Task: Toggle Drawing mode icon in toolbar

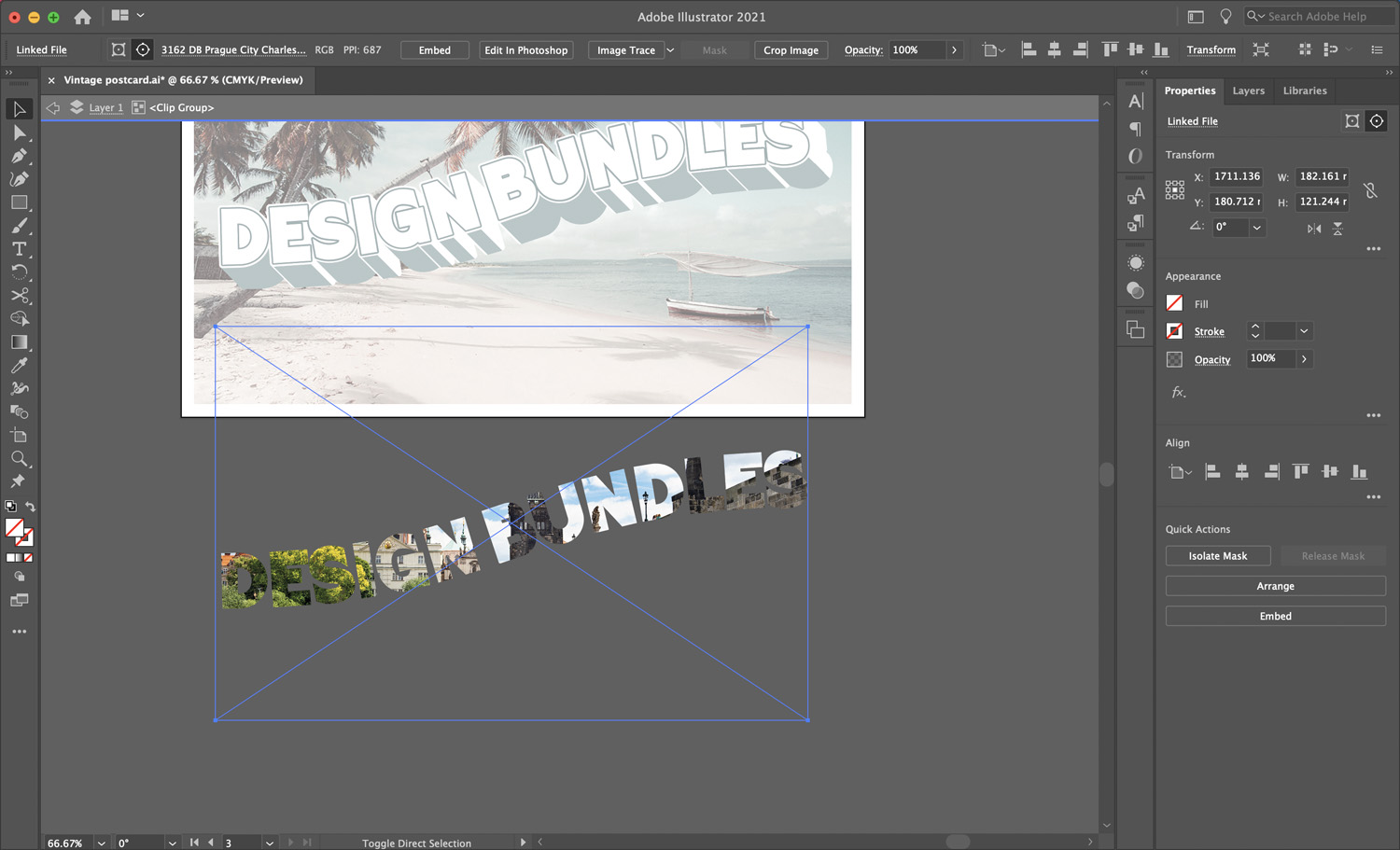Action: pyautogui.click(x=19, y=577)
